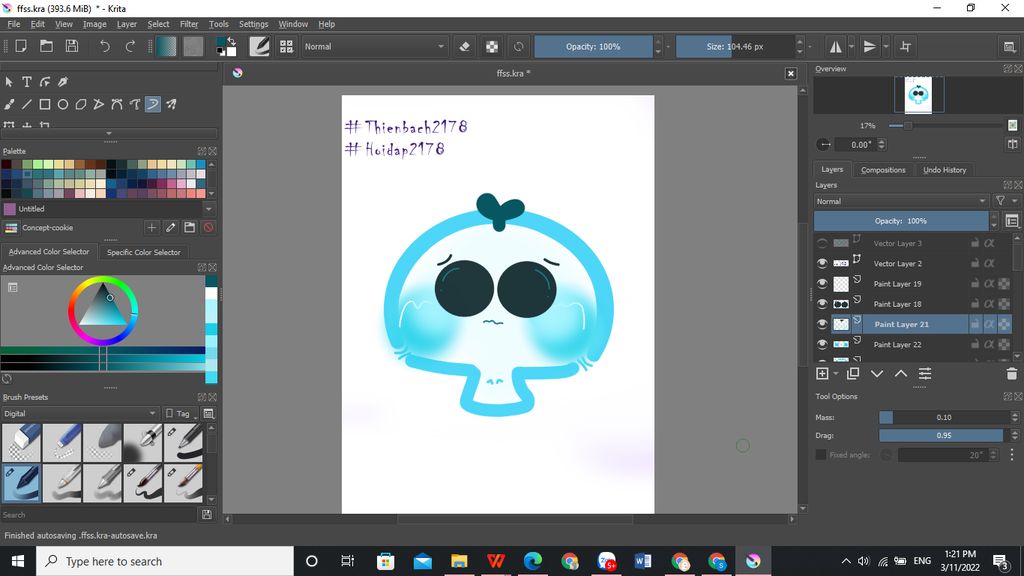Toggle vertical mirror tool
The width and height of the screenshot is (1024, 576).
[x=869, y=46]
